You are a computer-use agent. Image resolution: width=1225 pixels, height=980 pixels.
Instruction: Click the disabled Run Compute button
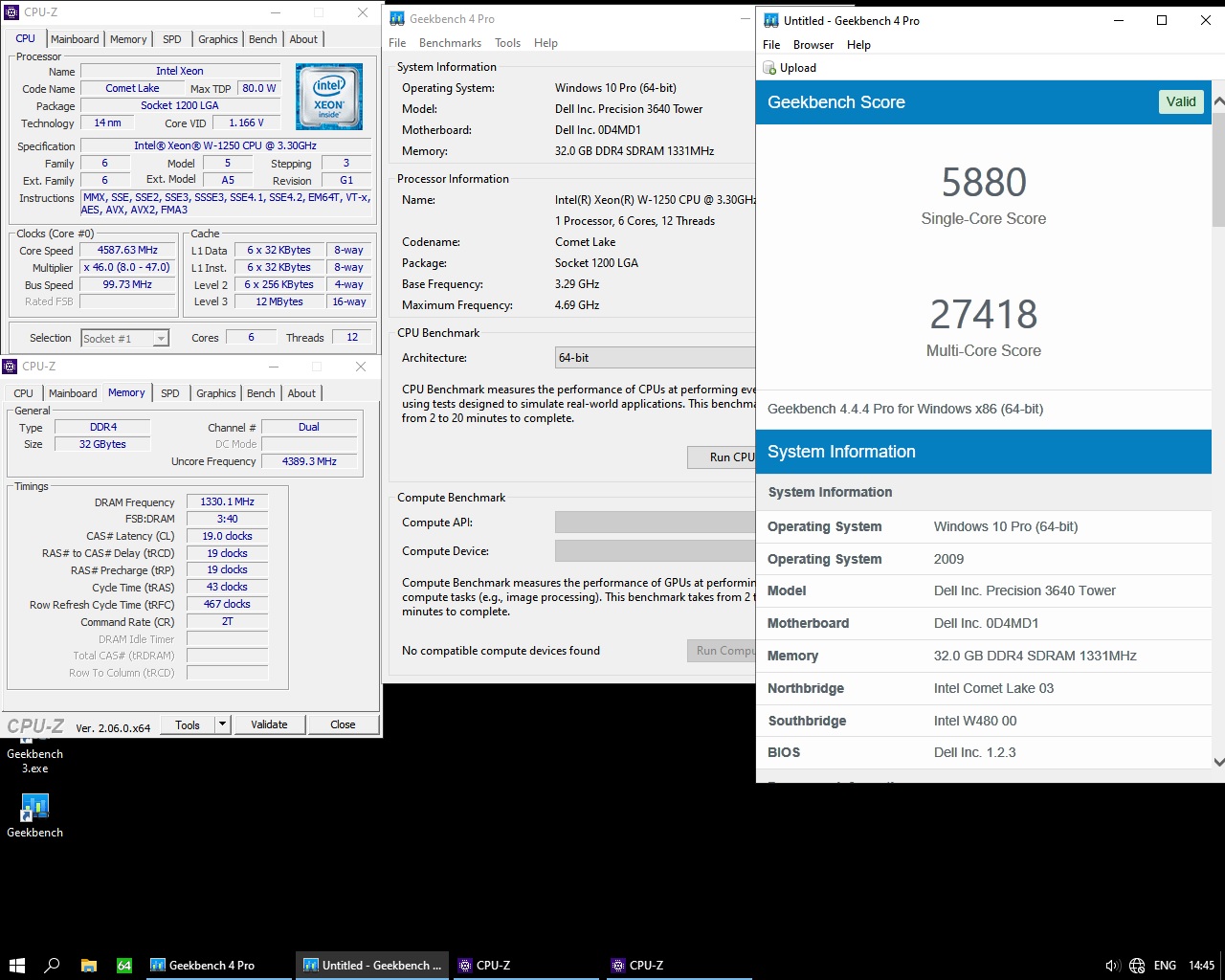722,651
